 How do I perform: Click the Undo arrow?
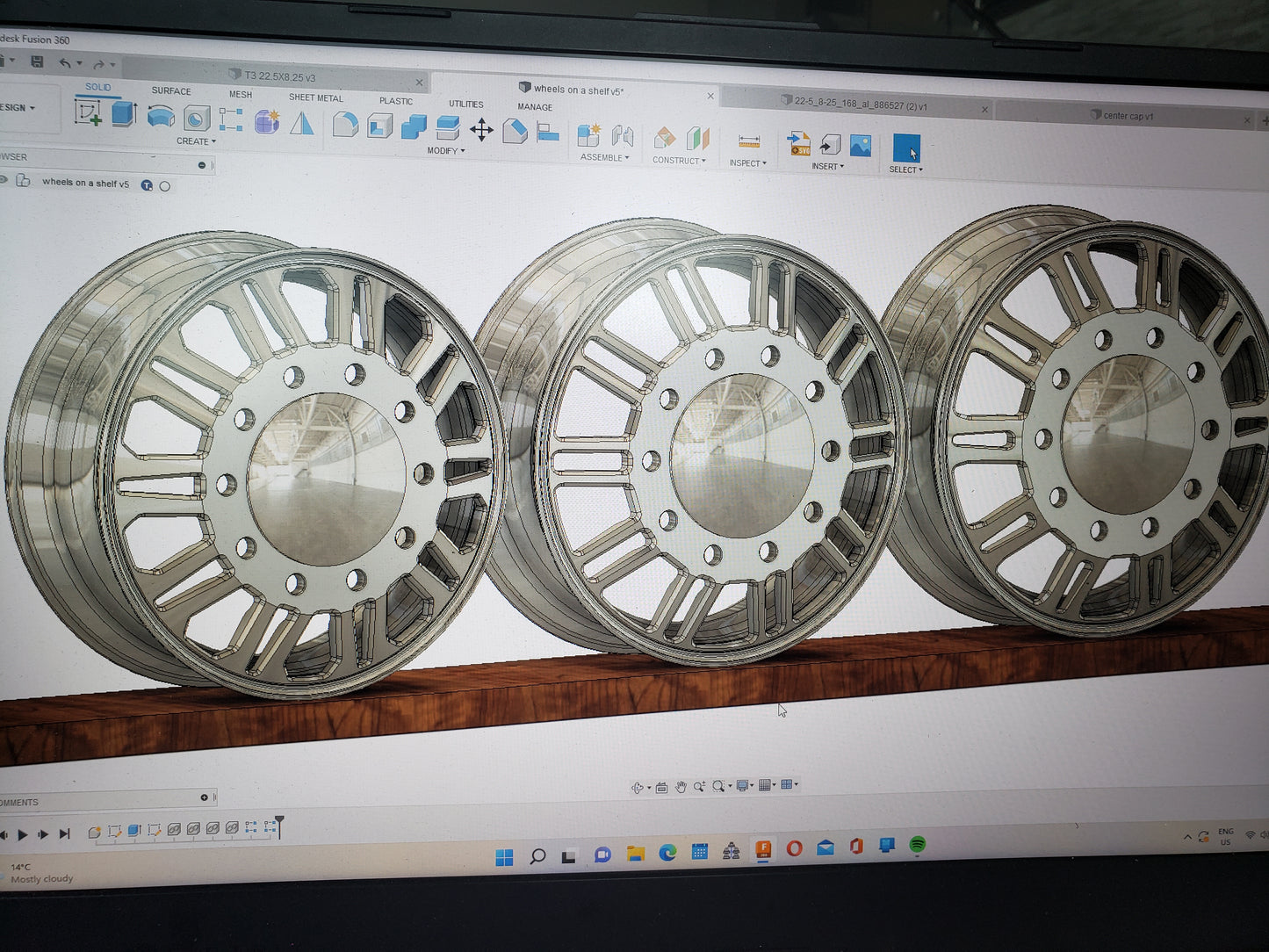coord(65,62)
